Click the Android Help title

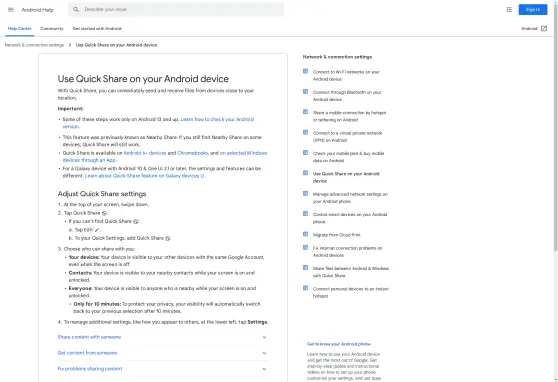tap(37, 10)
